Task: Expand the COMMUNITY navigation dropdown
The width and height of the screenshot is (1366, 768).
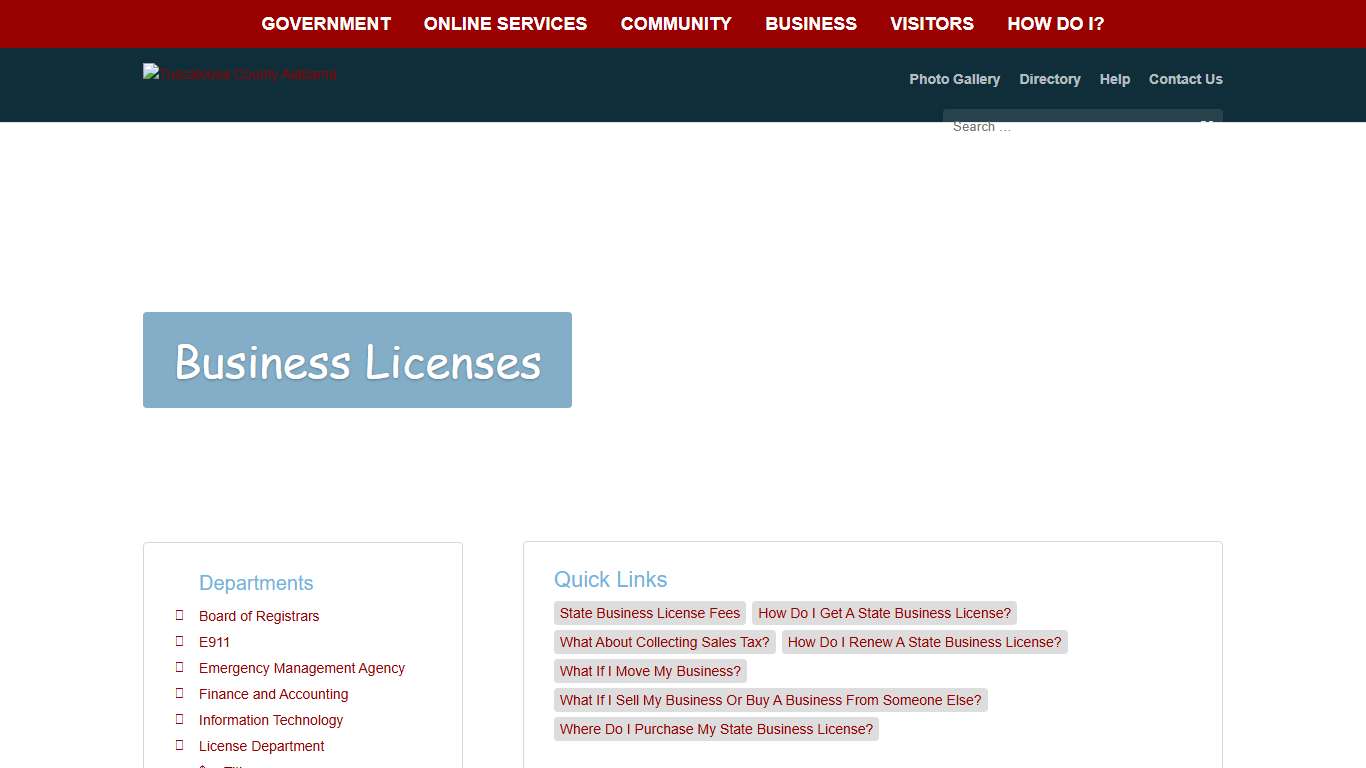Action: [676, 23]
